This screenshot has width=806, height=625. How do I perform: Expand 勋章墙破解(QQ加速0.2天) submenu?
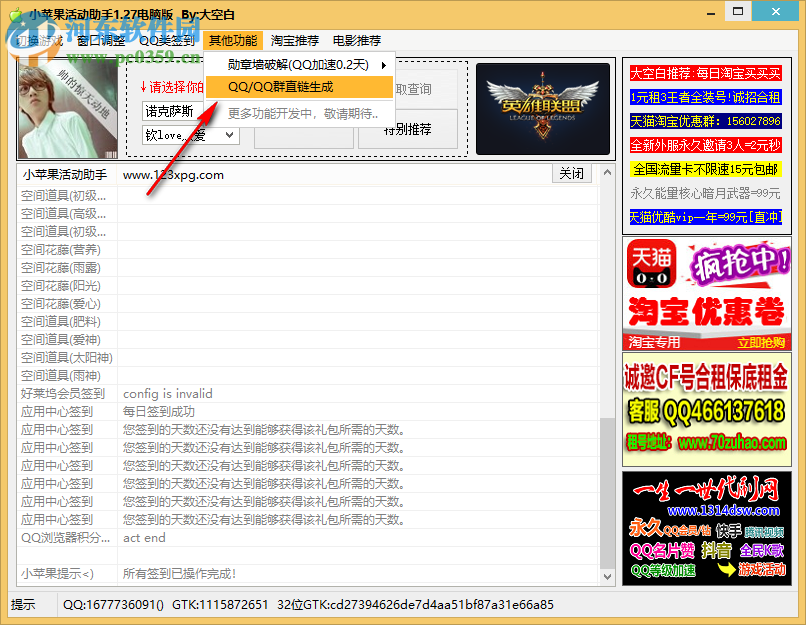(299, 65)
